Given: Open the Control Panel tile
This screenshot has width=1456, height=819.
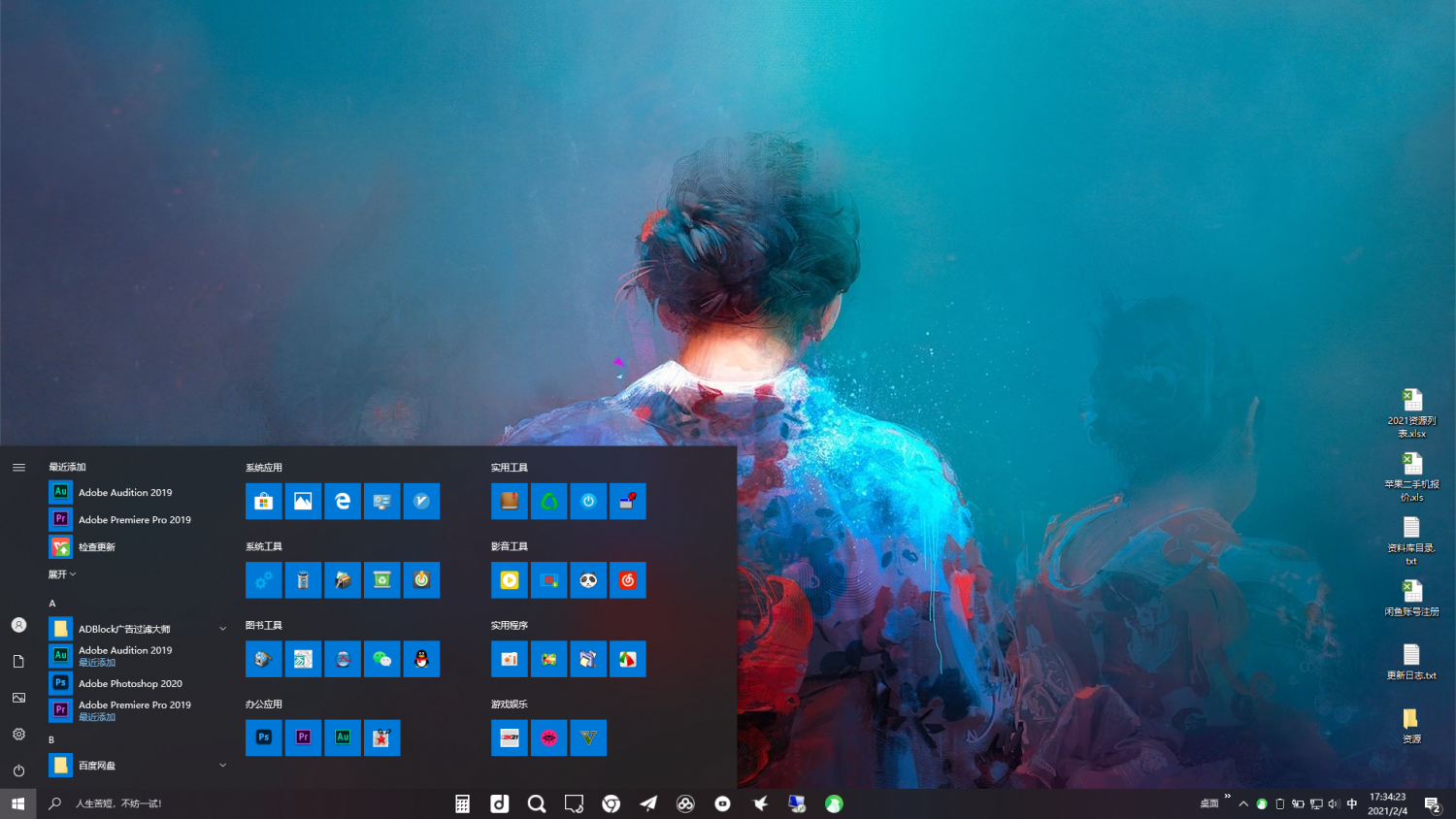Looking at the screenshot, I should pos(382,502).
